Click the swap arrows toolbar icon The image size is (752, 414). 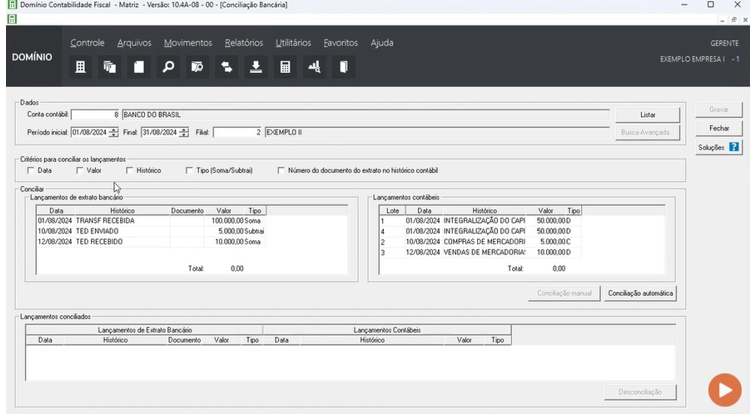227,67
